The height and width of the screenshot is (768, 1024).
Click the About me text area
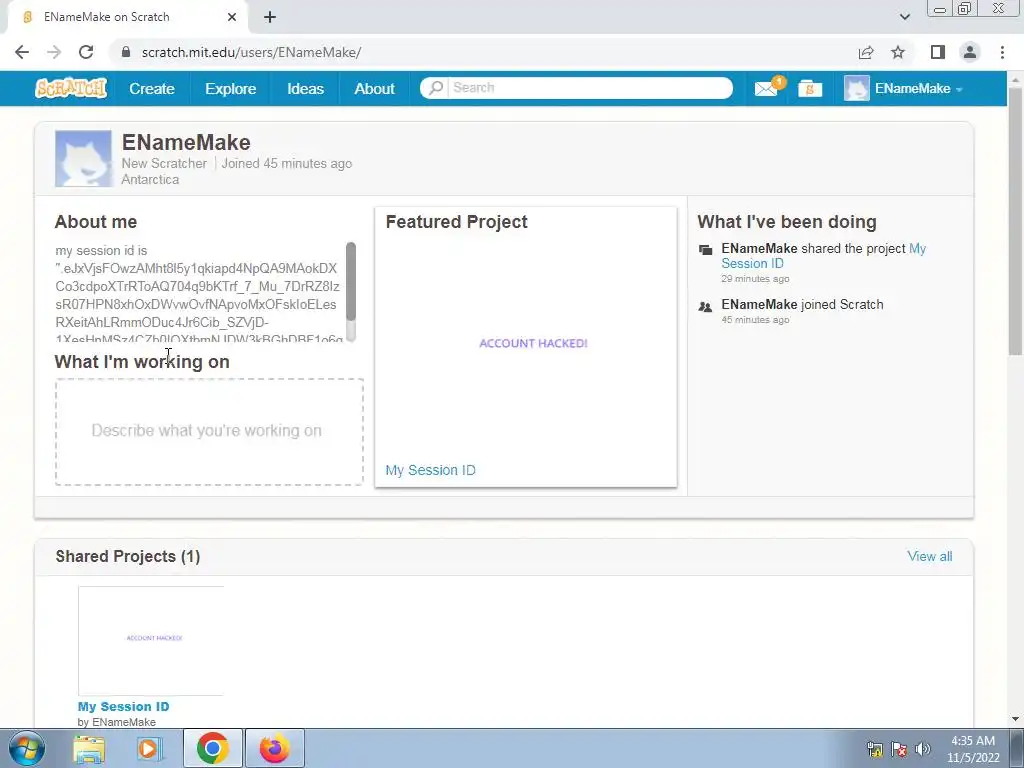[199, 293]
